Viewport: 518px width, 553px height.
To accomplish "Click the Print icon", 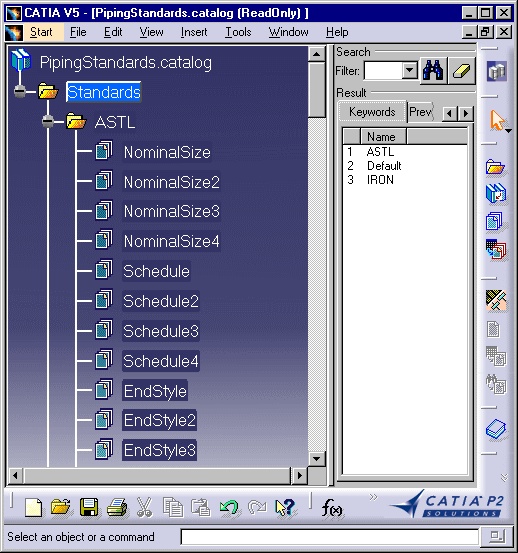I will coord(117,507).
